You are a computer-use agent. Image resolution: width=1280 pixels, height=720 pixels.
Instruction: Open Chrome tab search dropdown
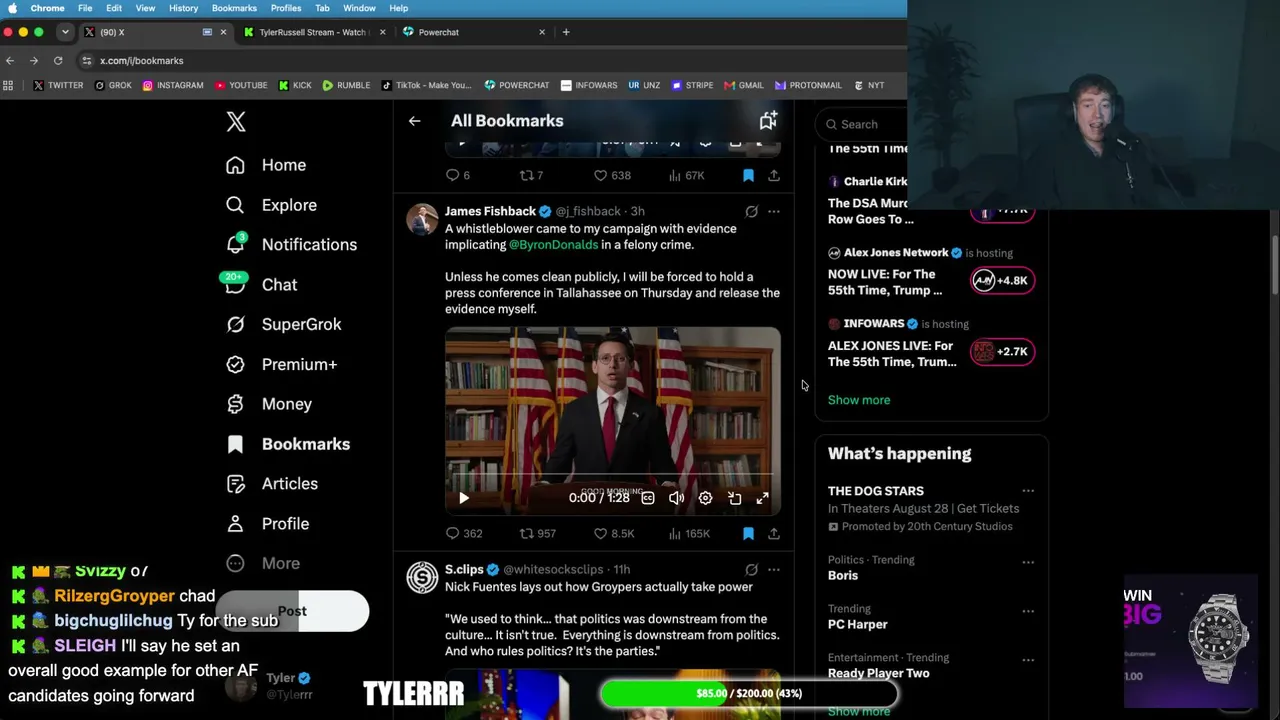pos(65,32)
